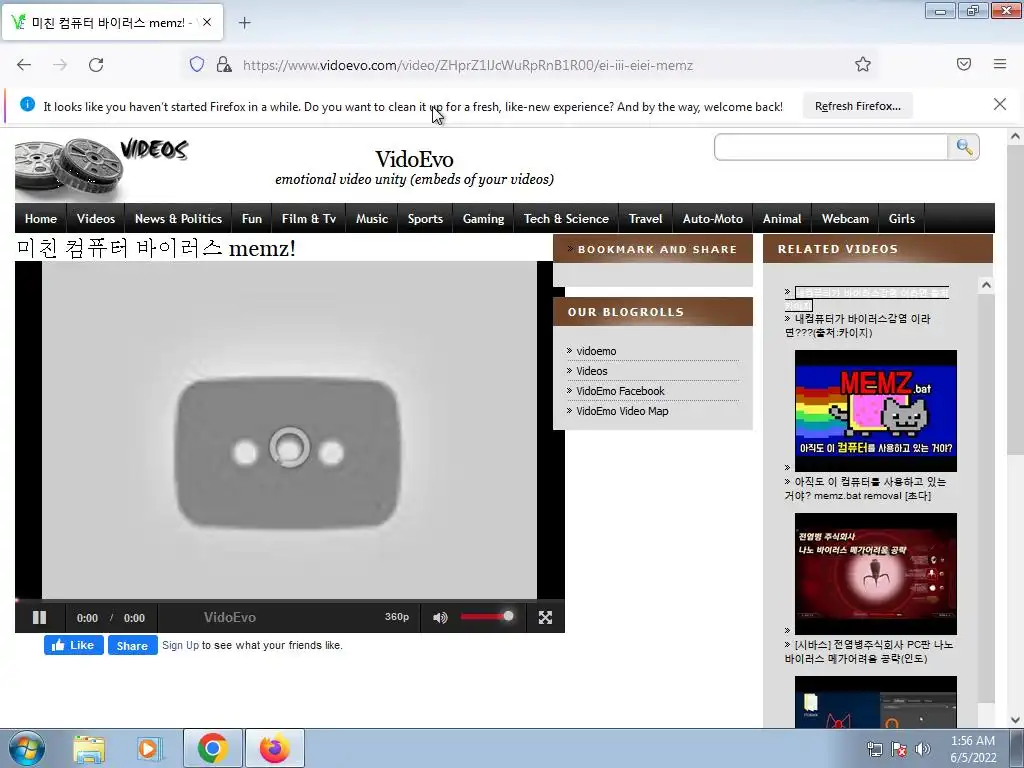Enter fullscreen video mode
1024x768 pixels.
point(545,617)
